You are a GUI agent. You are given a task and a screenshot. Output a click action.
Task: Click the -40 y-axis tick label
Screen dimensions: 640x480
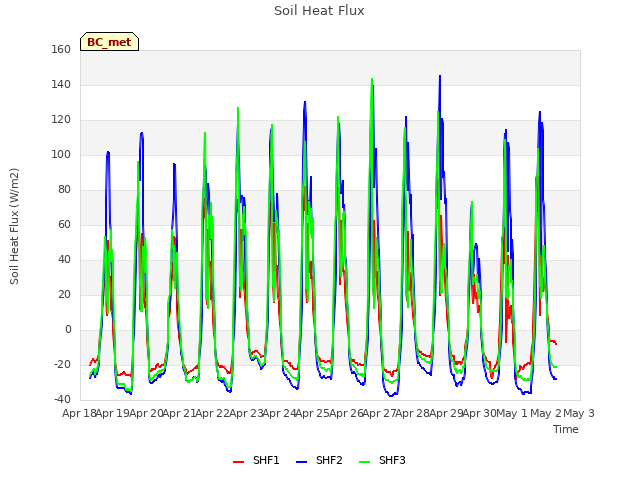(62, 399)
